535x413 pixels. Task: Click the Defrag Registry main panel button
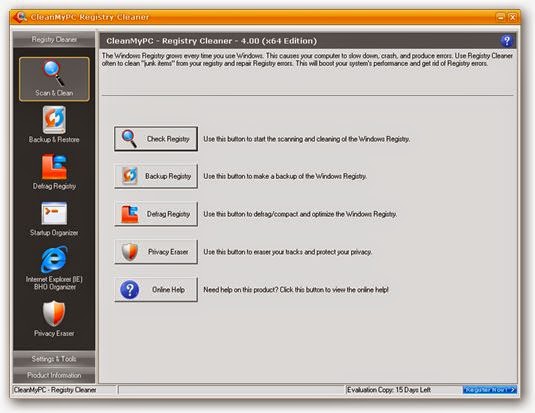click(156, 214)
